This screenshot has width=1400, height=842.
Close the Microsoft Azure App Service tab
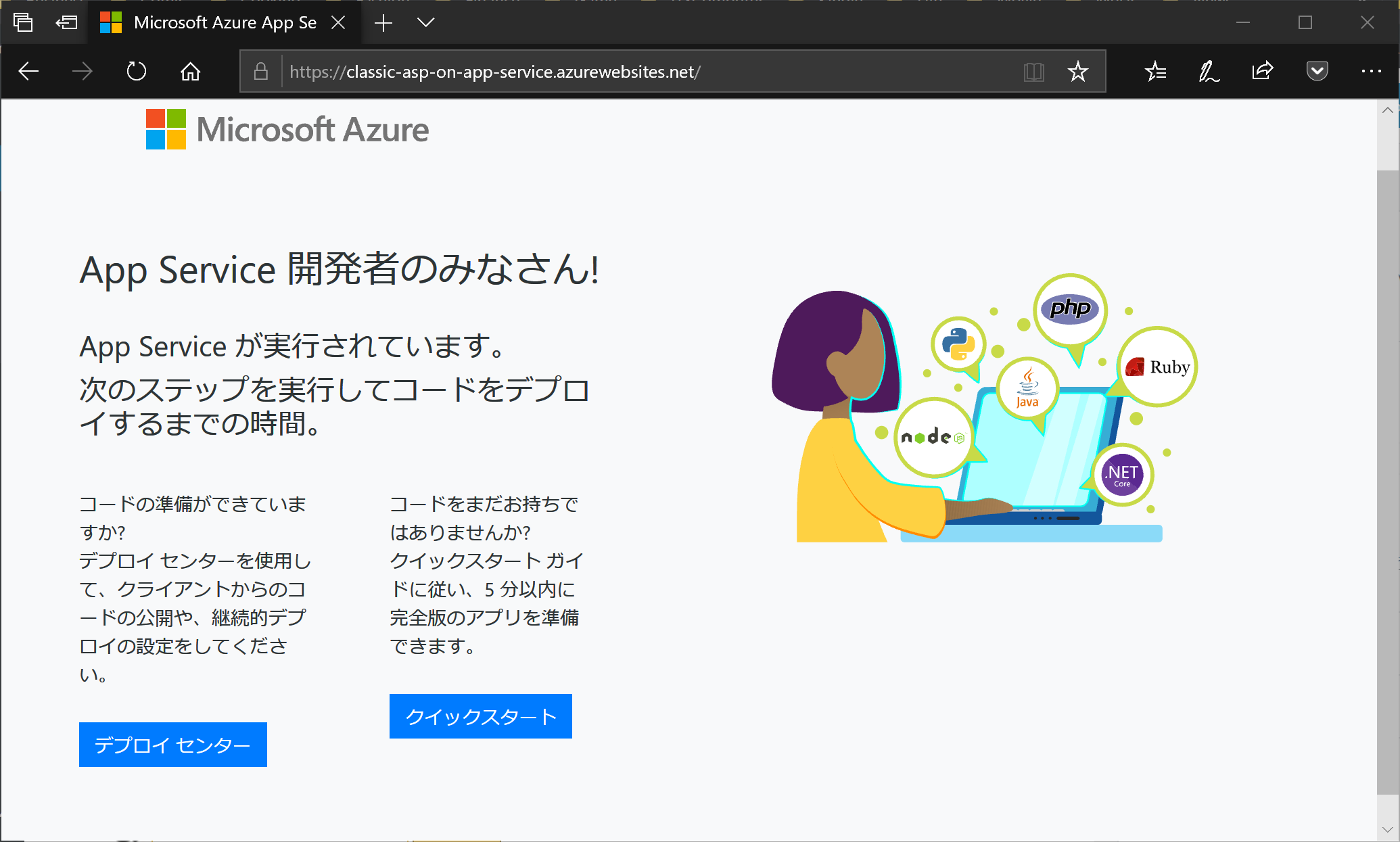pos(338,22)
